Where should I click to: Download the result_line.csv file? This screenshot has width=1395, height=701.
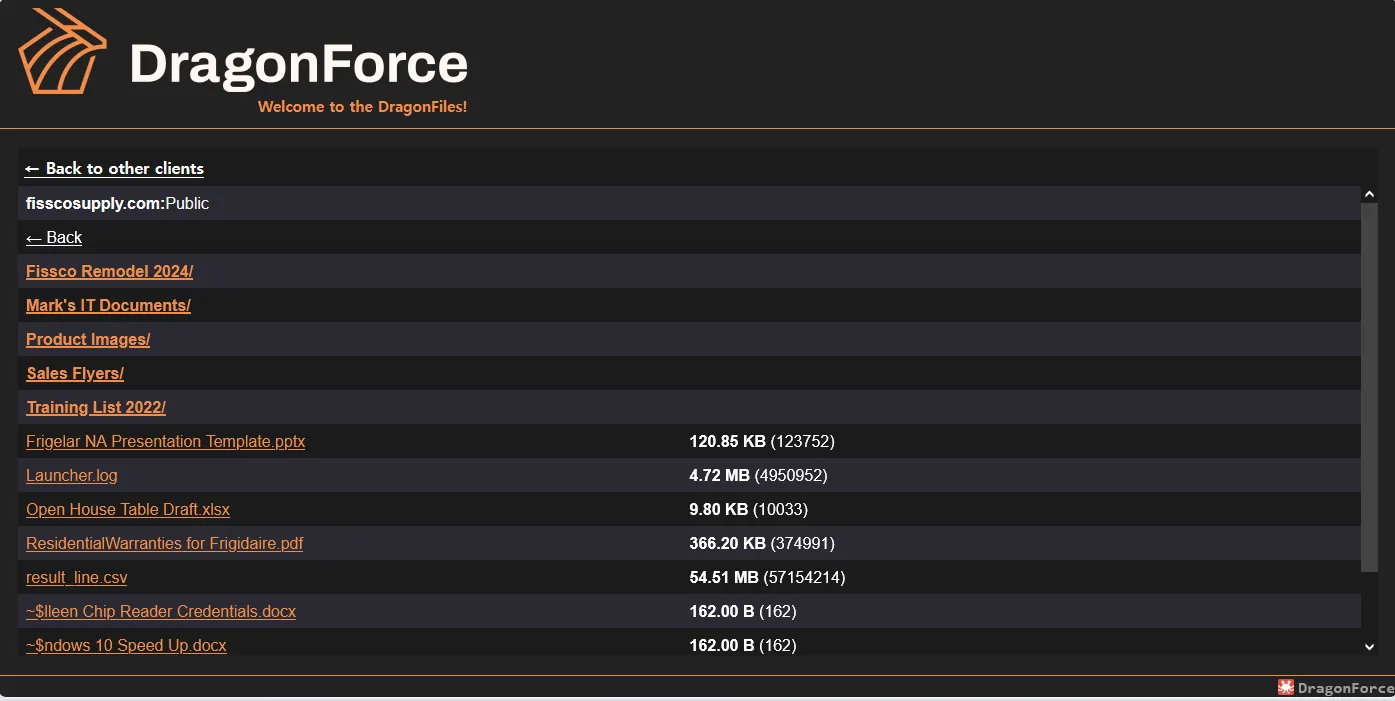click(x=77, y=578)
